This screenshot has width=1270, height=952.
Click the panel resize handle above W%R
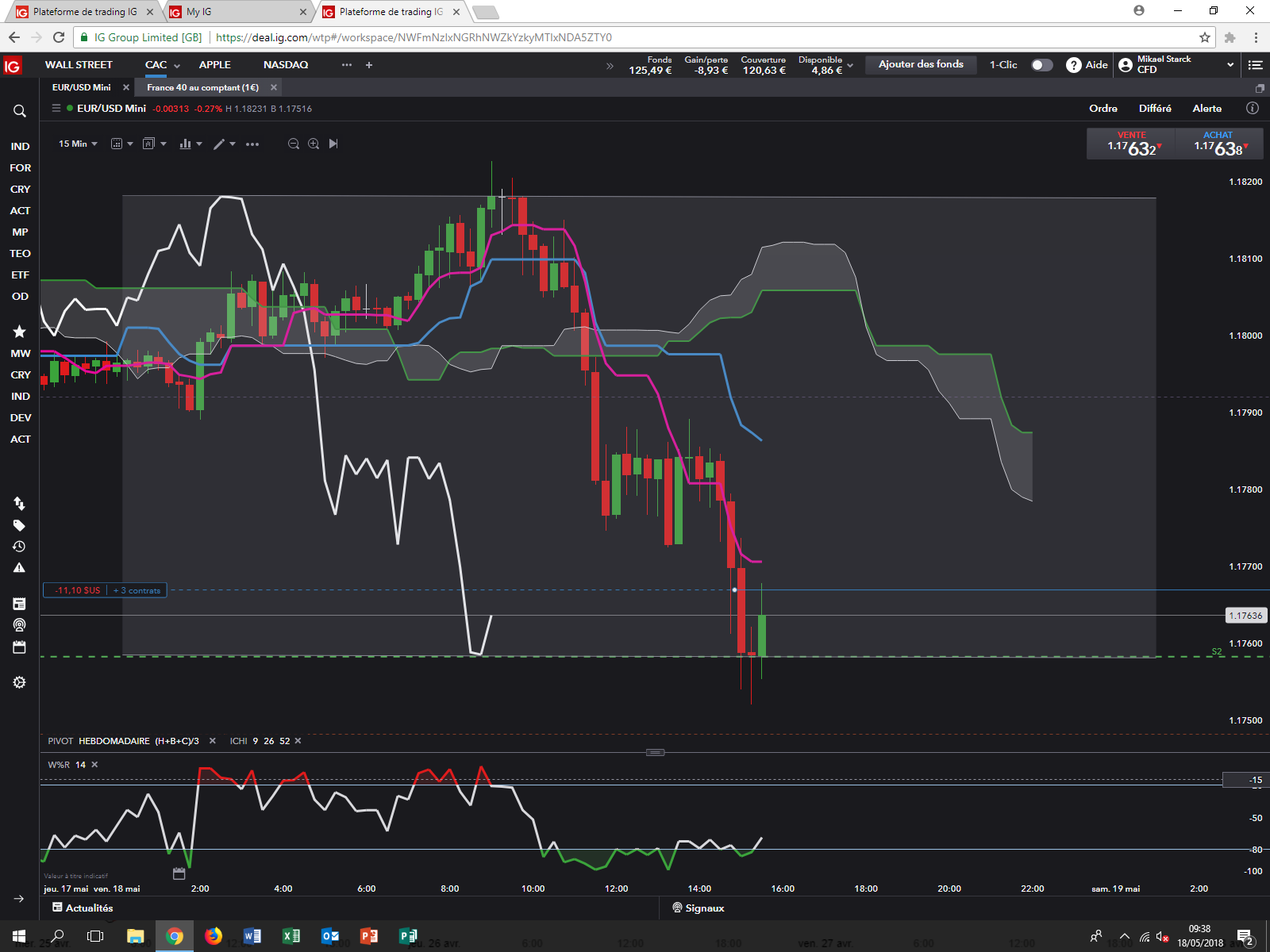click(655, 752)
